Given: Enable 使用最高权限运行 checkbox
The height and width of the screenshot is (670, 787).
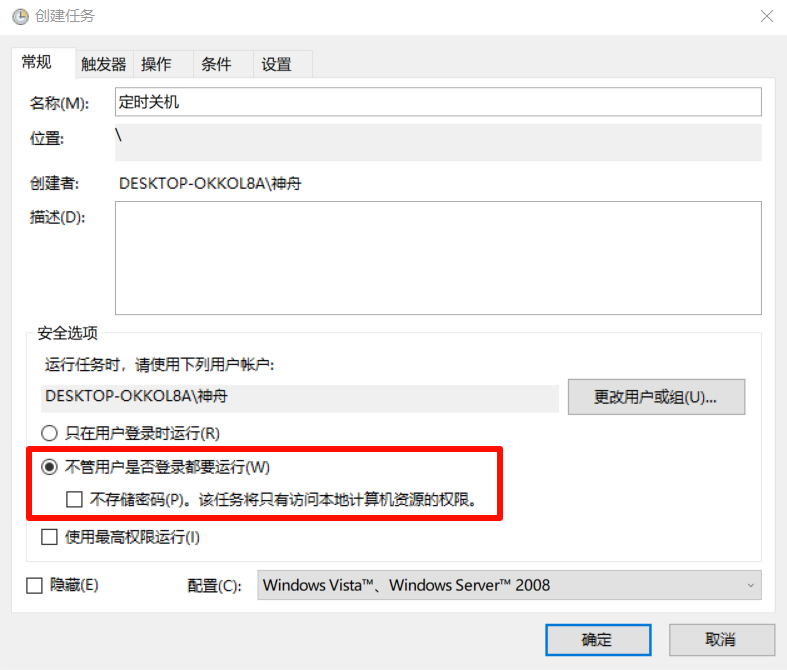Looking at the screenshot, I should tap(49, 537).
